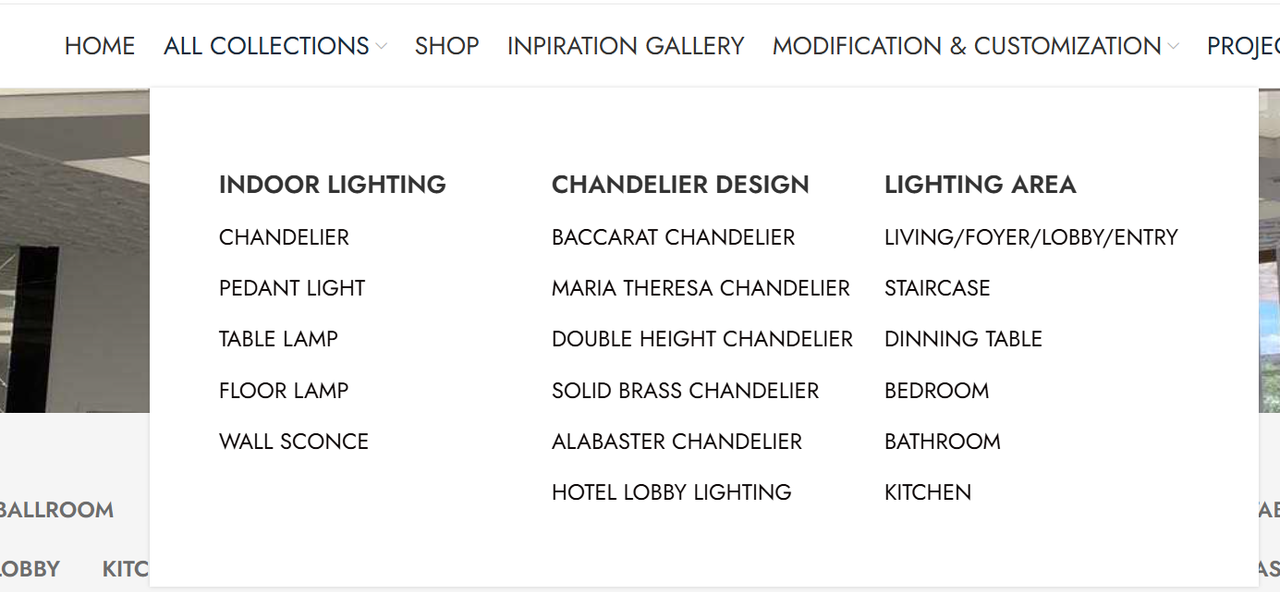Select the Alabaster Chandelier link
Image resolution: width=1280 pixels, height=592 pixels.
[676, 442]
